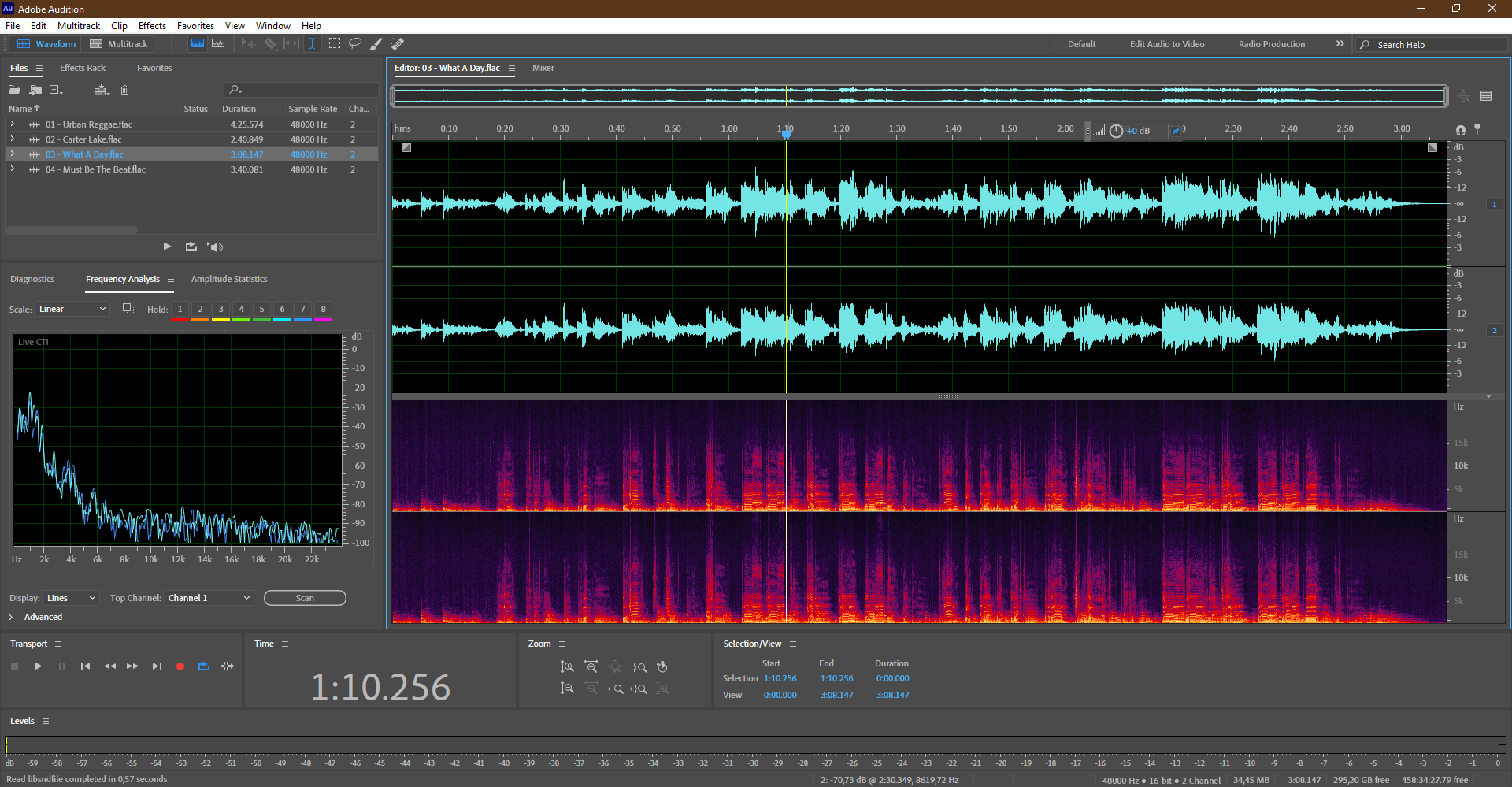Switch to the Diagnostics tab
This screenshot has height=787, width=1512.
click(x=32, y=279)
